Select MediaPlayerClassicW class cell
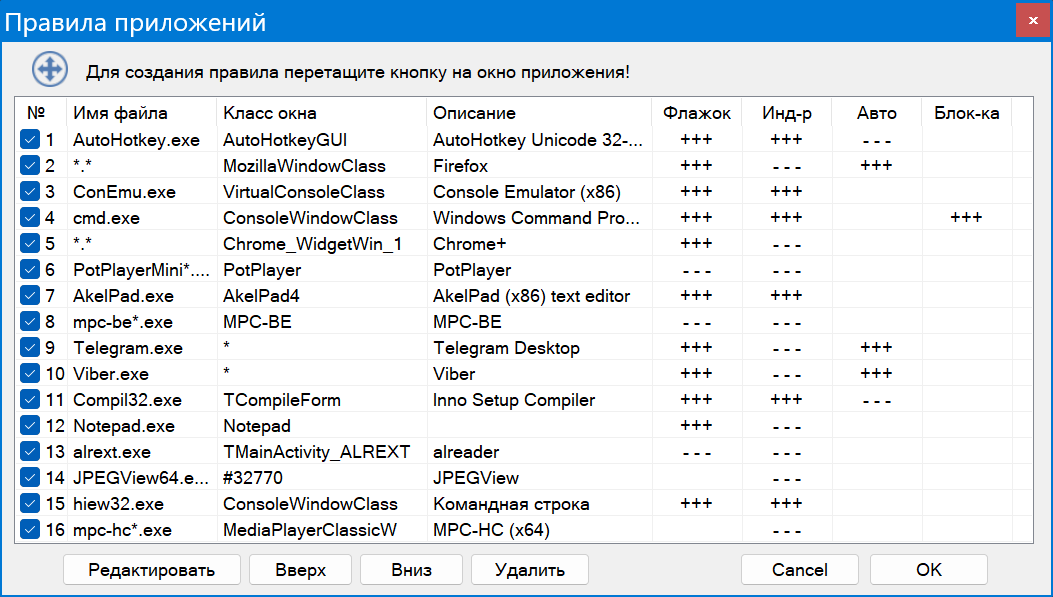This screenshot has height=597, width=1053. coord(310,531)
